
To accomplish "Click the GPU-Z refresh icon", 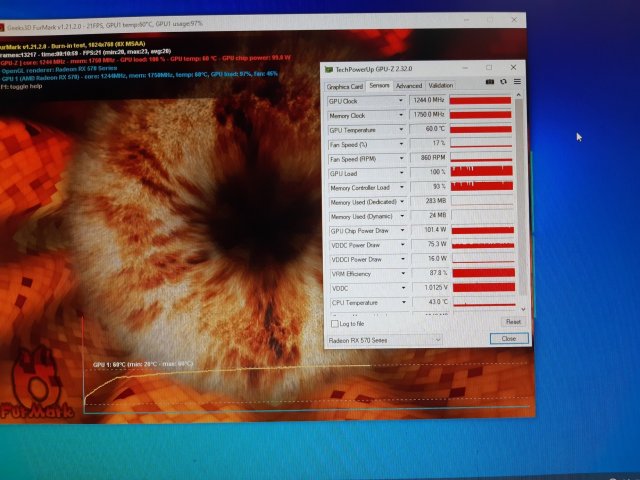I will coord(503,82).
